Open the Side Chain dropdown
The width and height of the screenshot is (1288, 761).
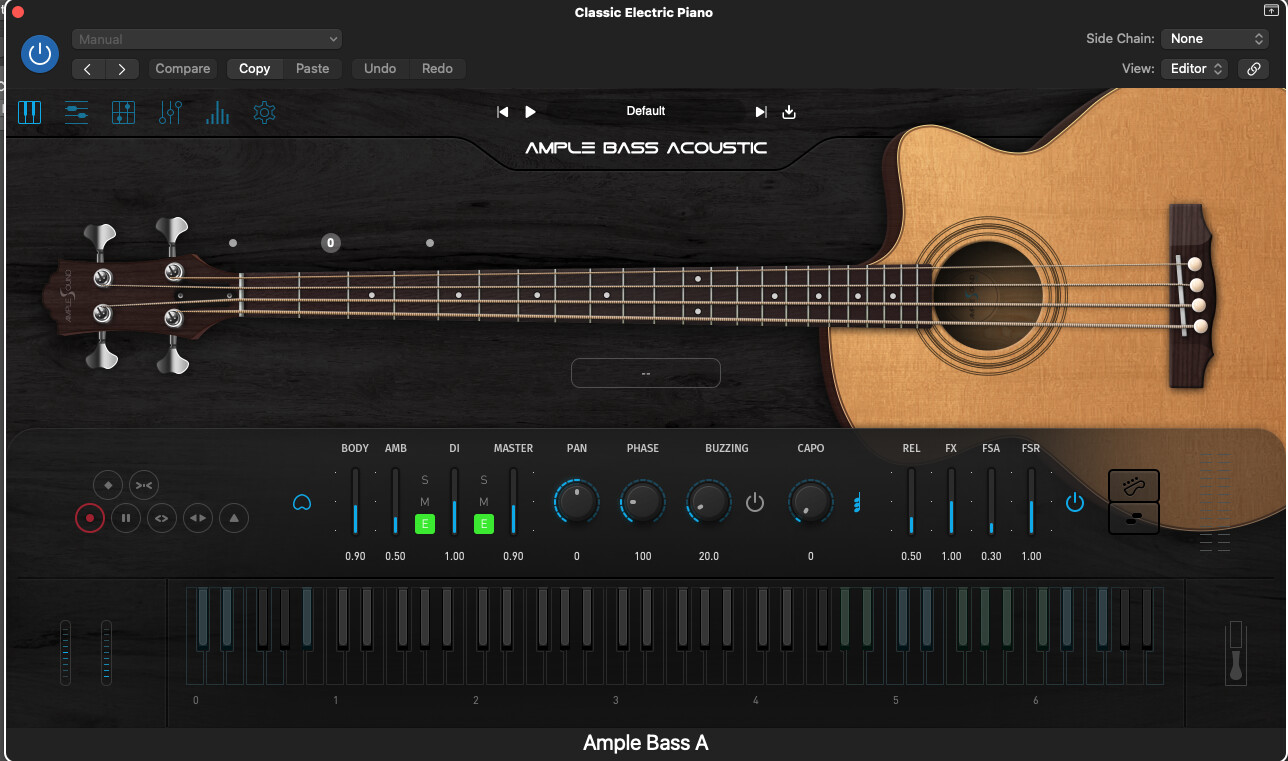coord(1215,39)
